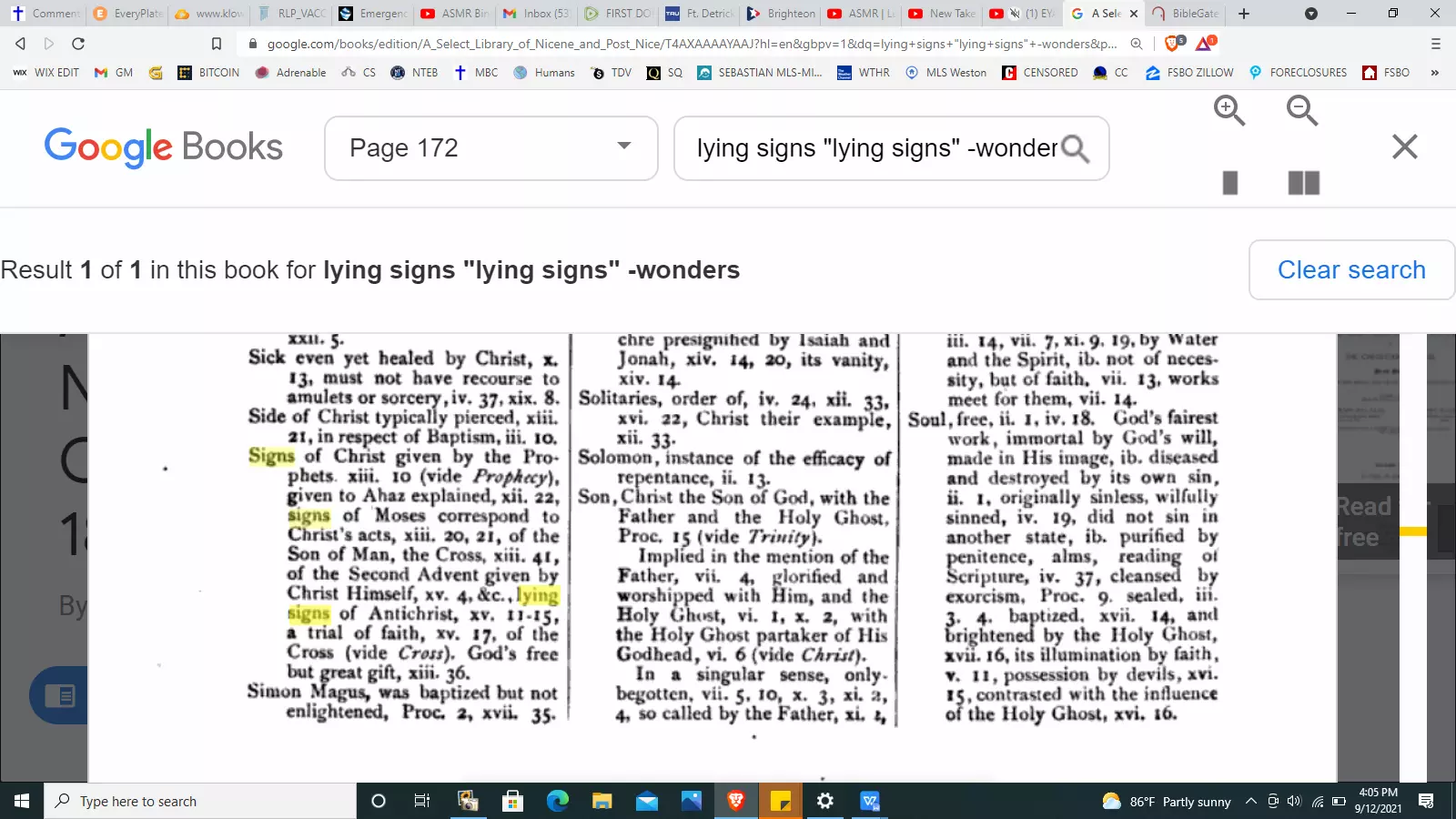
Task: Zoom in on the book page
Action: pos(1229,111)
